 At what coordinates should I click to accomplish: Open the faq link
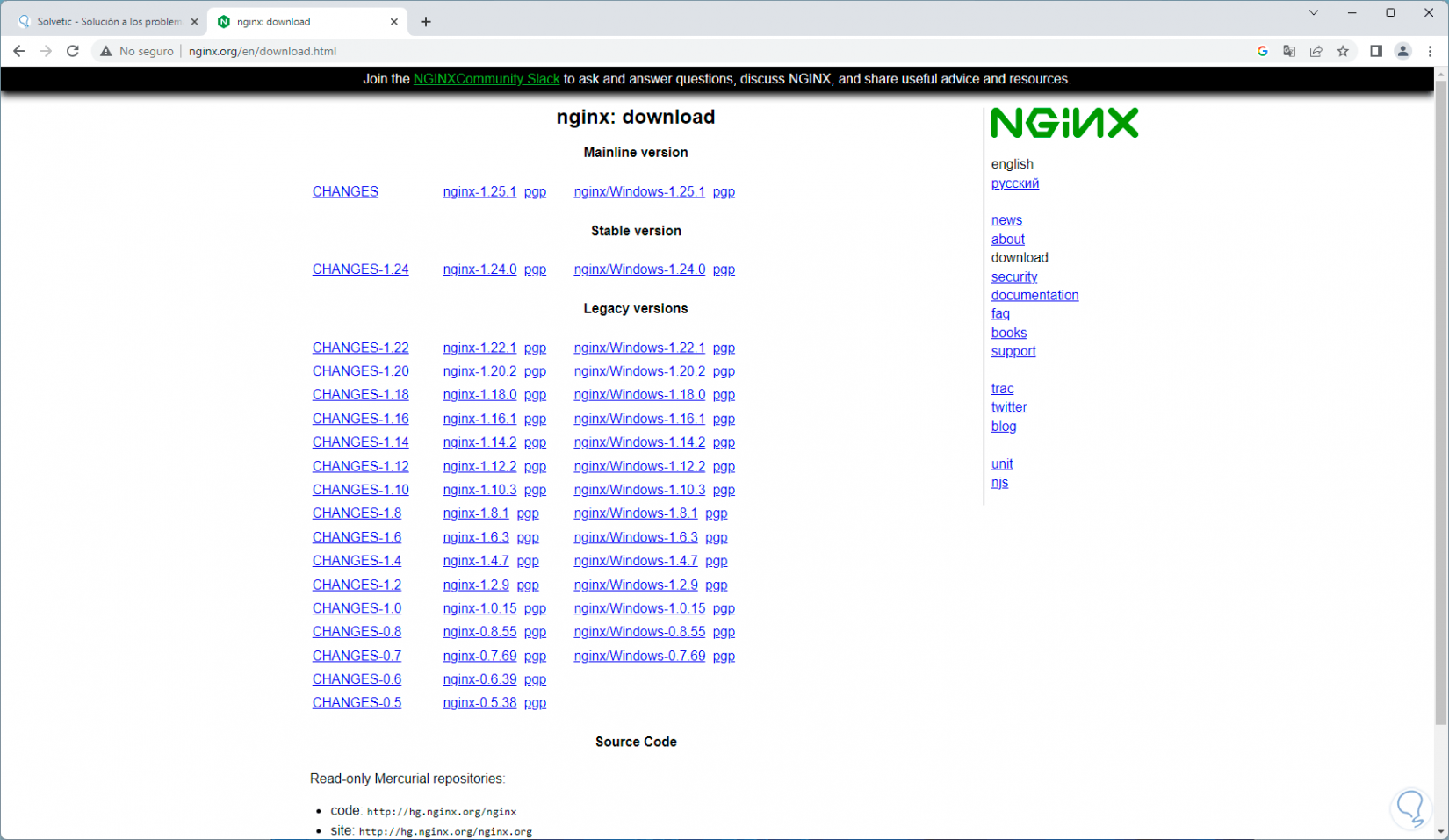1000,314
